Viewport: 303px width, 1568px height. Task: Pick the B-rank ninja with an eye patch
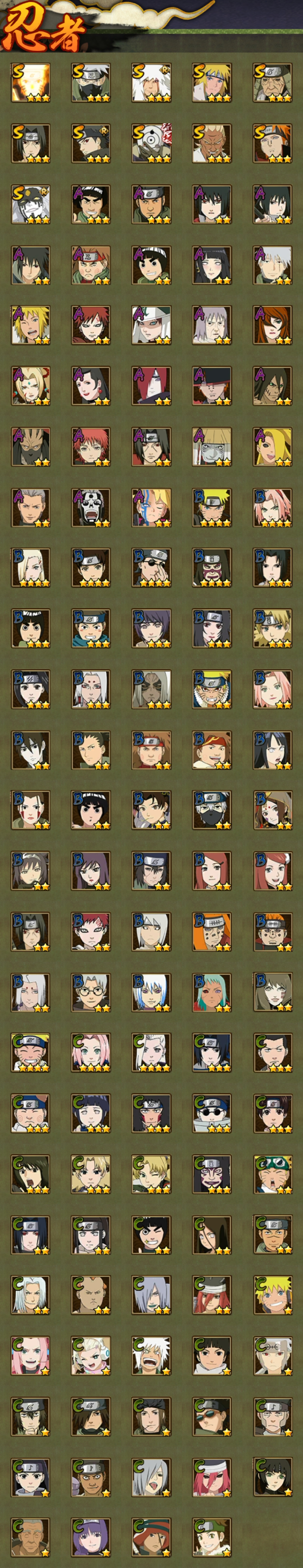coord(151,568)
